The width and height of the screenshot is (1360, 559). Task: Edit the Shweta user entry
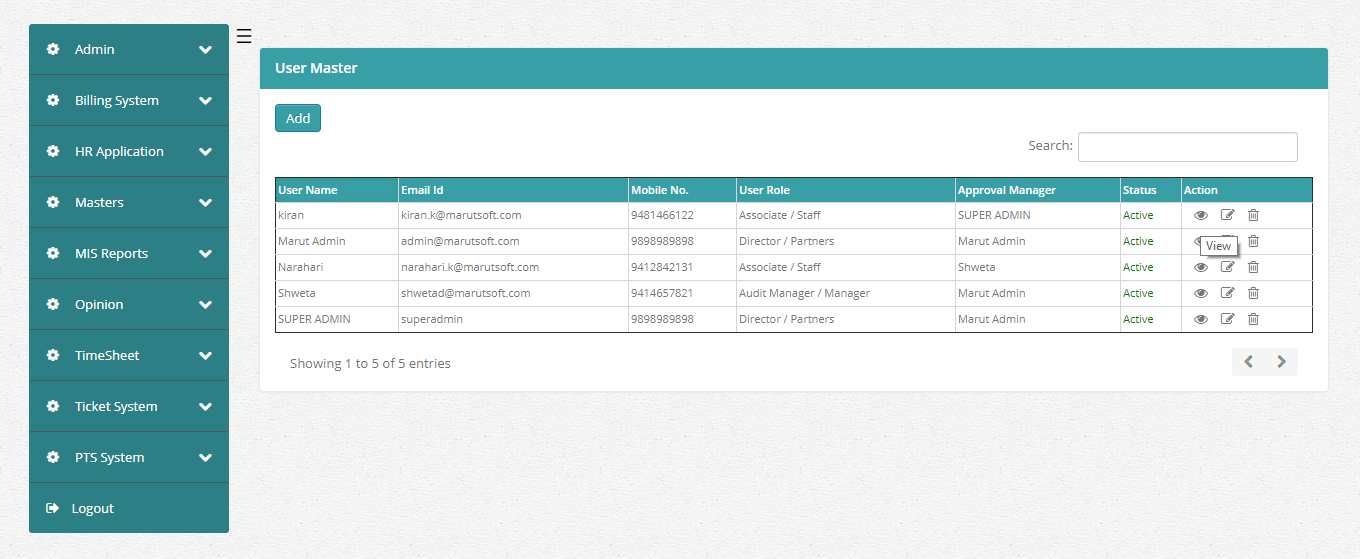[1227, 293]
